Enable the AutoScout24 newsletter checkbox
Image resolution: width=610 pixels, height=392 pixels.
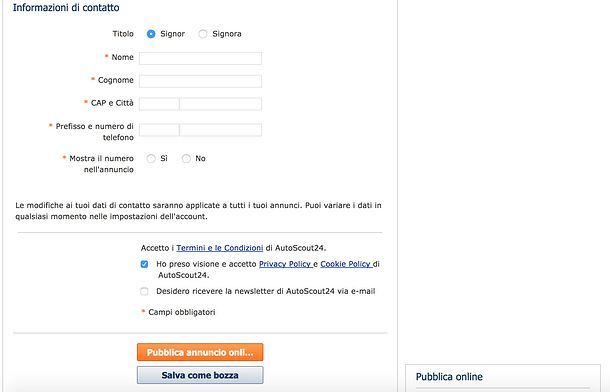pos(144,291)
